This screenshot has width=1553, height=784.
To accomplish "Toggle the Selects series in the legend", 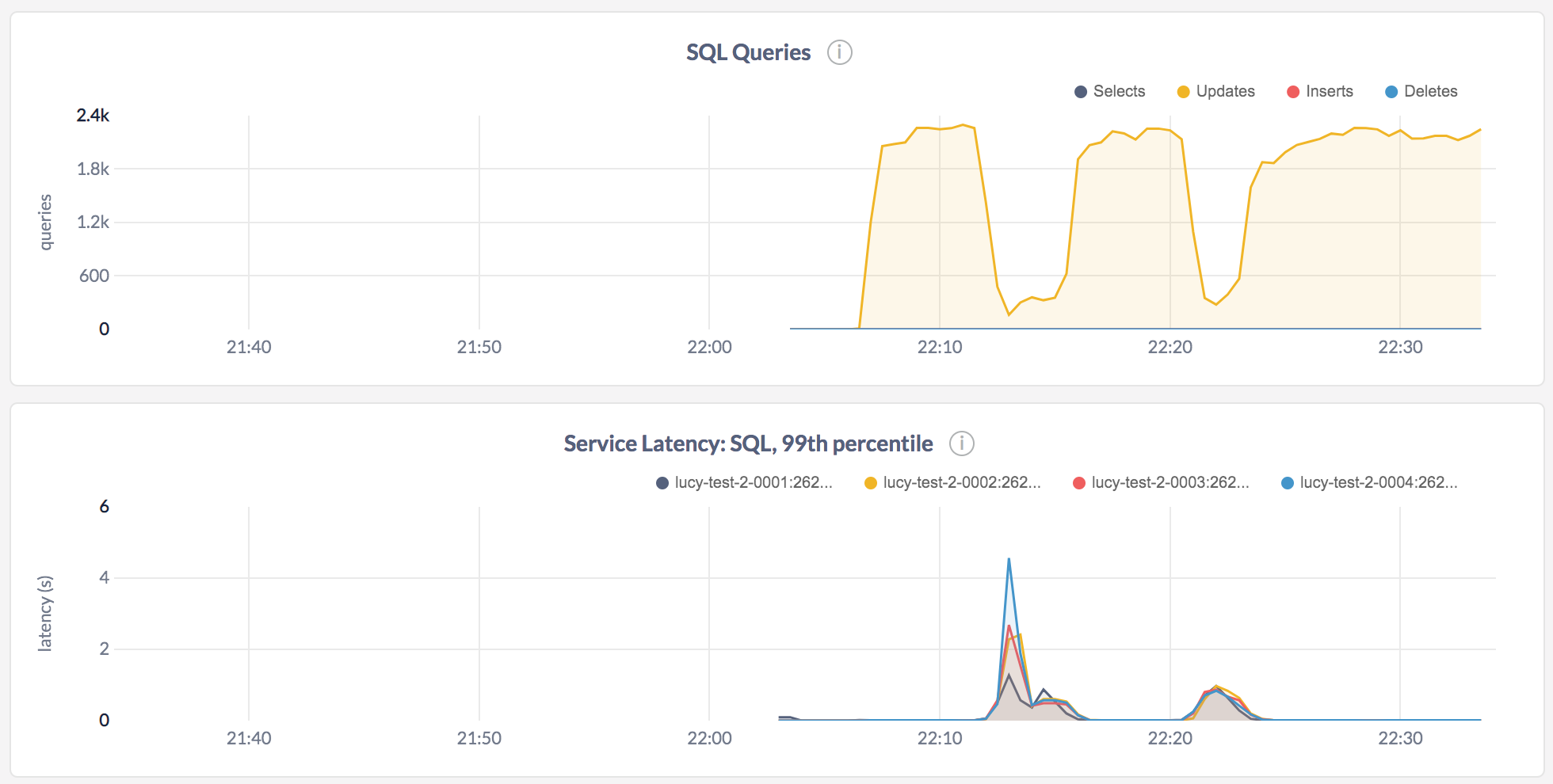I will 1109,91.
